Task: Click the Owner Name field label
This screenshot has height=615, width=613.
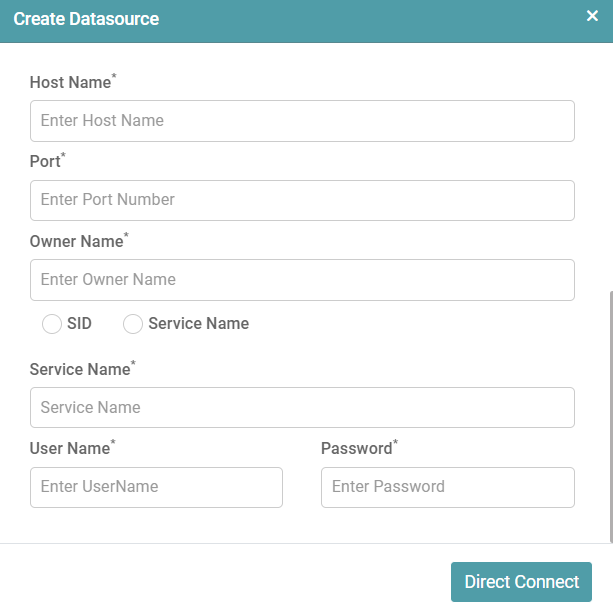Action: point(76,241)
